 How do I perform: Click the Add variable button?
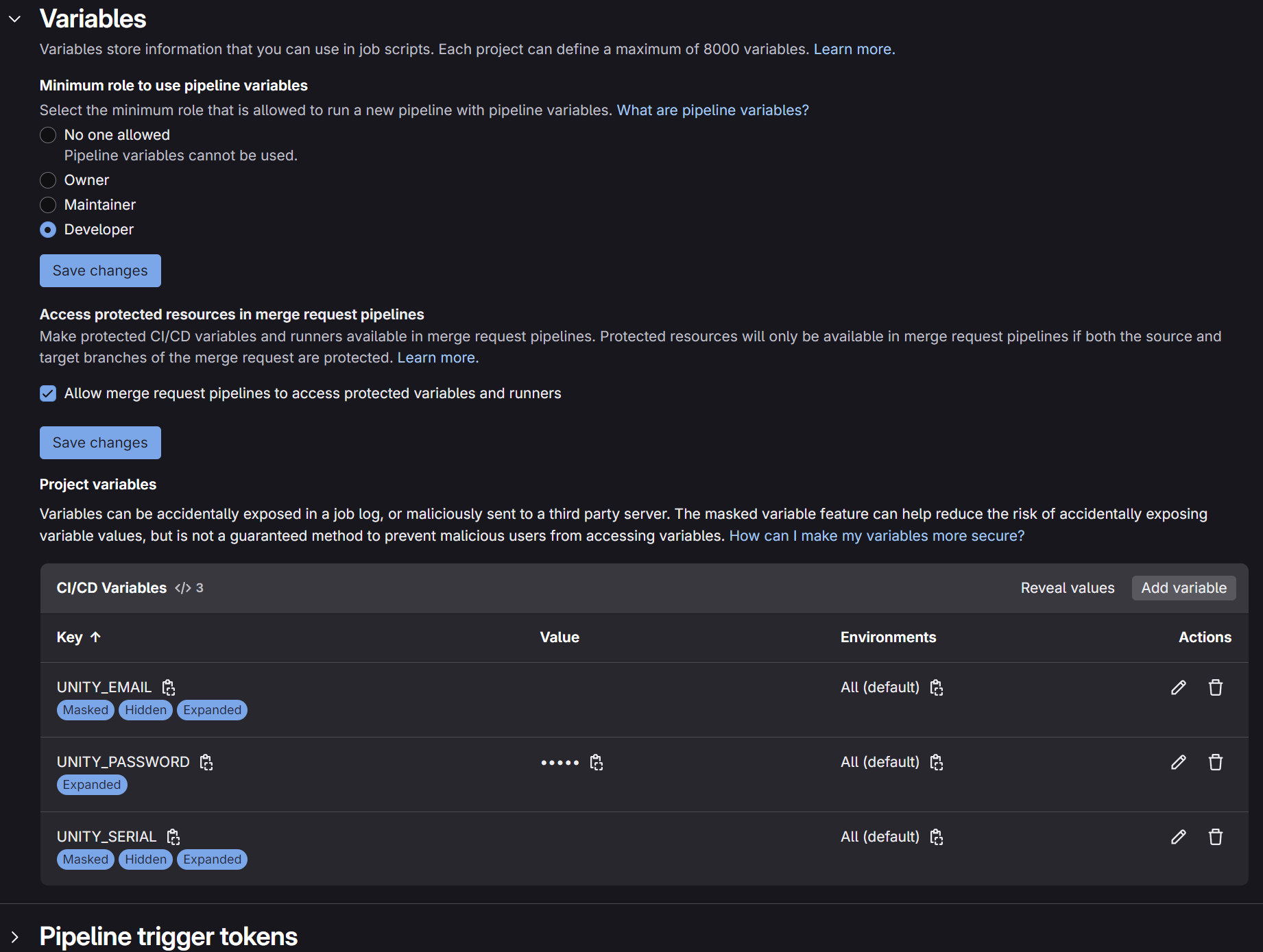click(x=1183, y=588)
